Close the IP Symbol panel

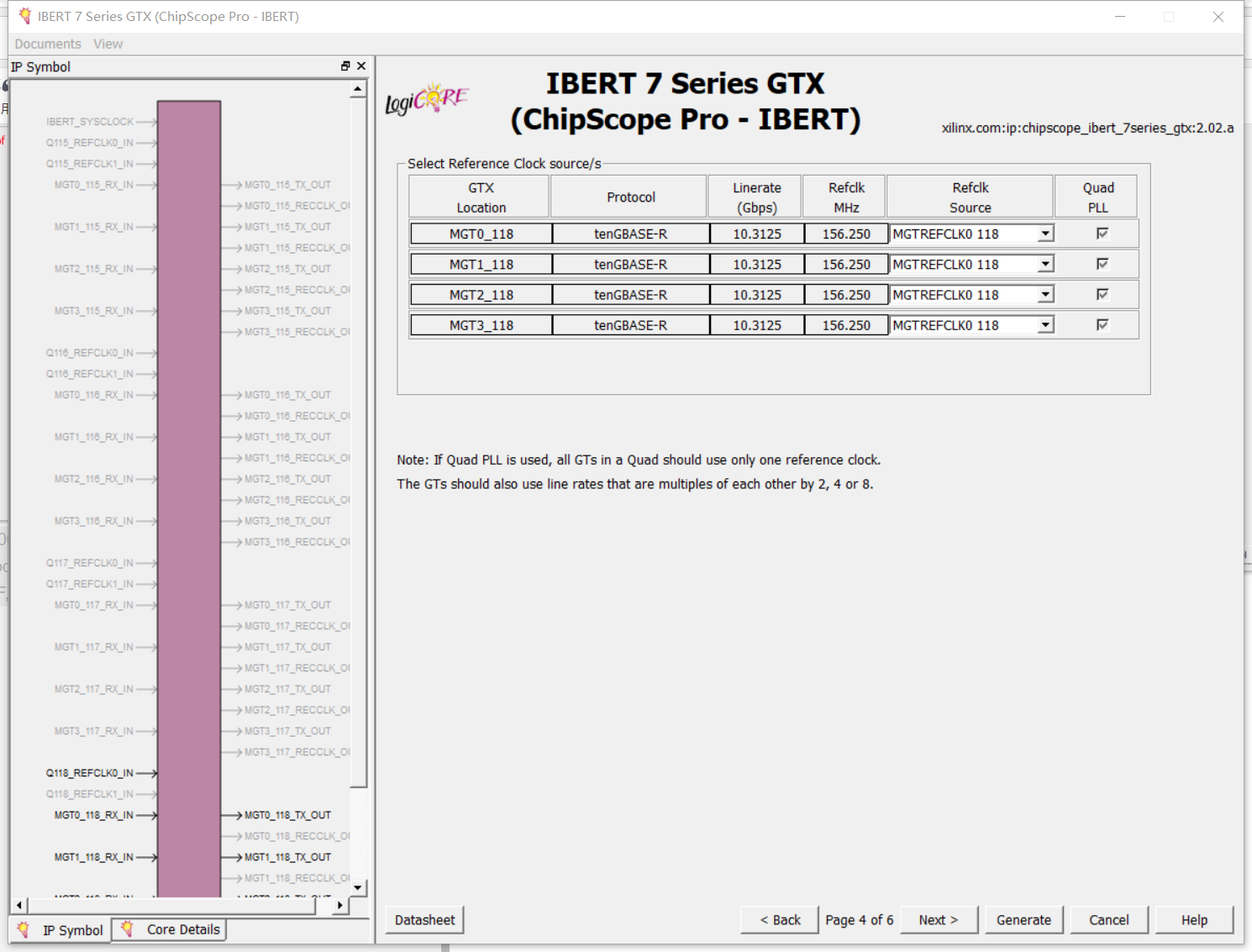tap(361, 66)
